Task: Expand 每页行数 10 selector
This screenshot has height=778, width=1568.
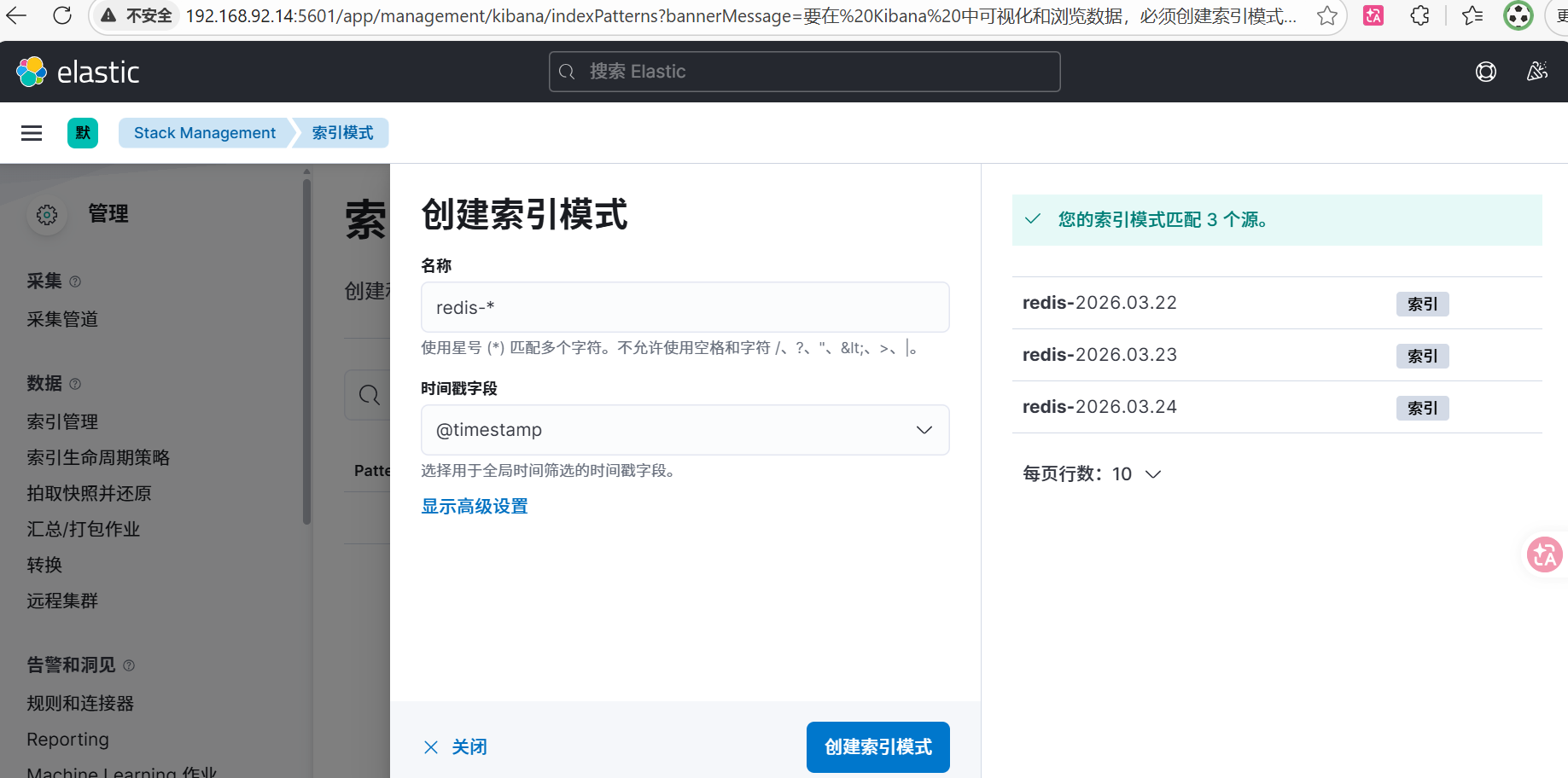Action: pyautogui.click(x=1093, y=473)
